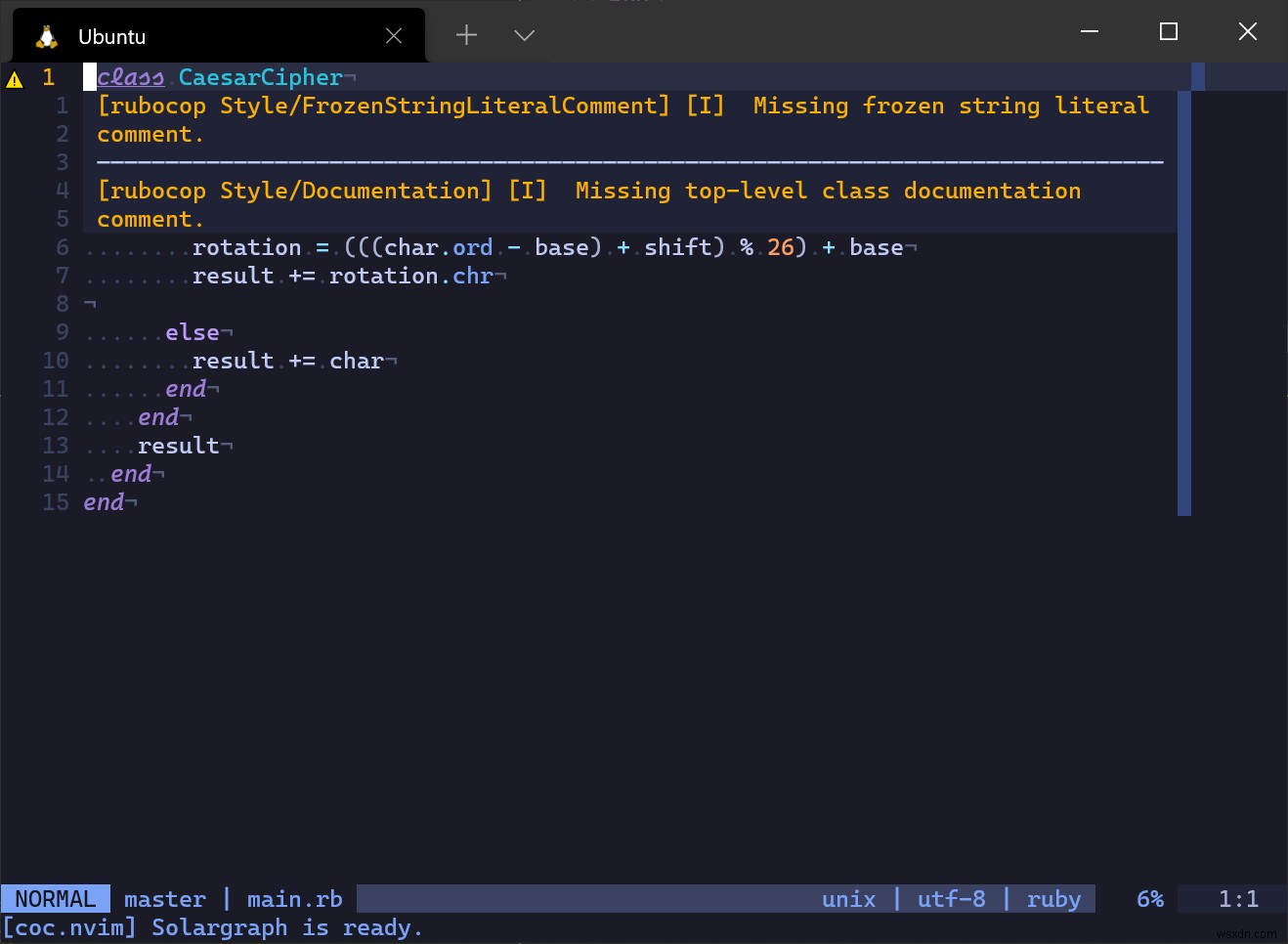Screen dimensions: 1288x944
Task: Click the Linux penguin icon on the Ubuntu tab
Action: pos(45,35)
